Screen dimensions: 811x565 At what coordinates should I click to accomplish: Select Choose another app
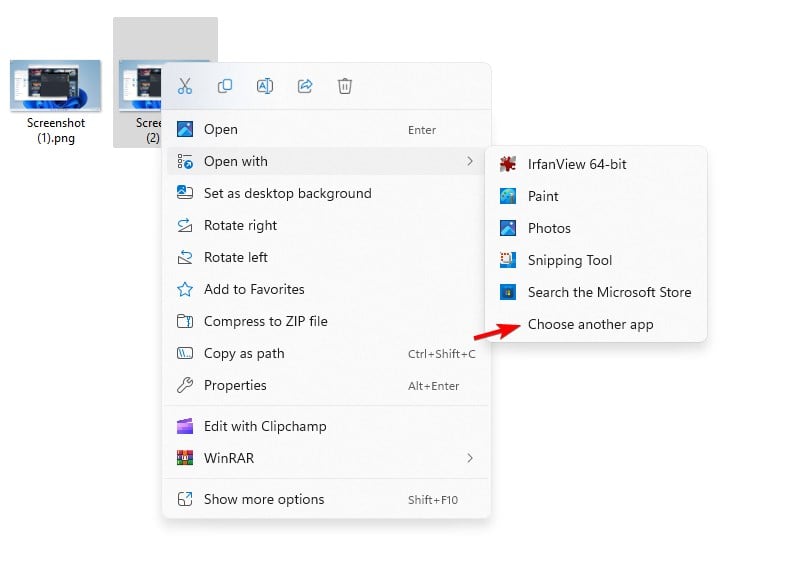coord(596,324)
